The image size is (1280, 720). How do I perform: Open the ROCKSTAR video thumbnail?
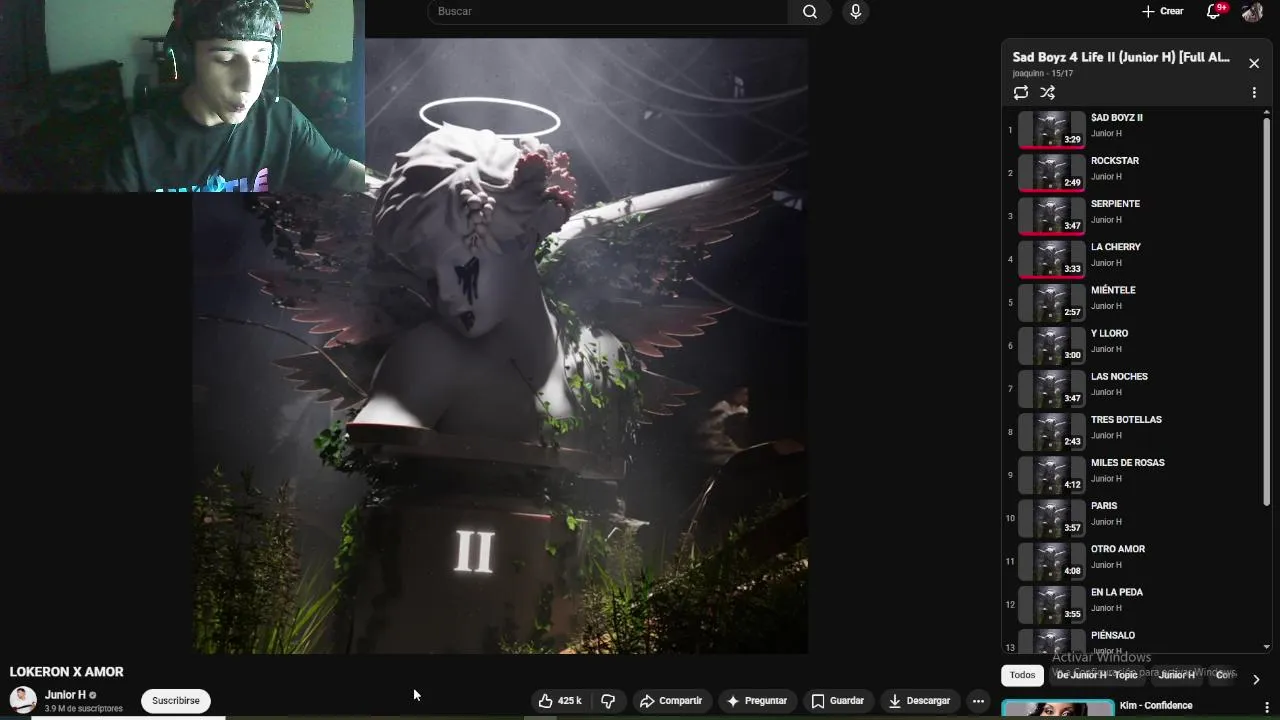point(1051,173)
